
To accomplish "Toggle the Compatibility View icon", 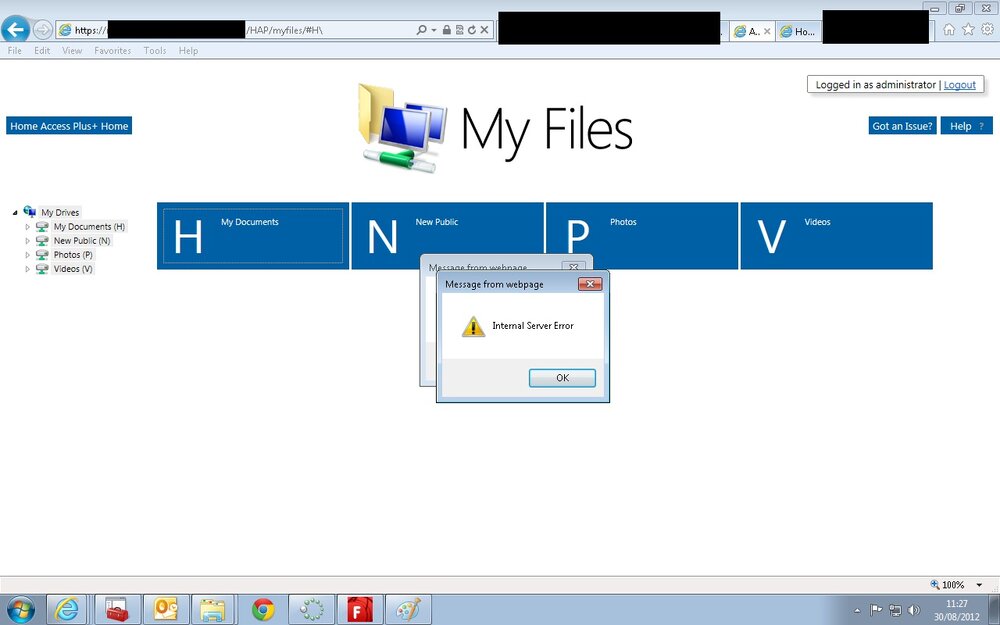I will (x=459, y=30).
